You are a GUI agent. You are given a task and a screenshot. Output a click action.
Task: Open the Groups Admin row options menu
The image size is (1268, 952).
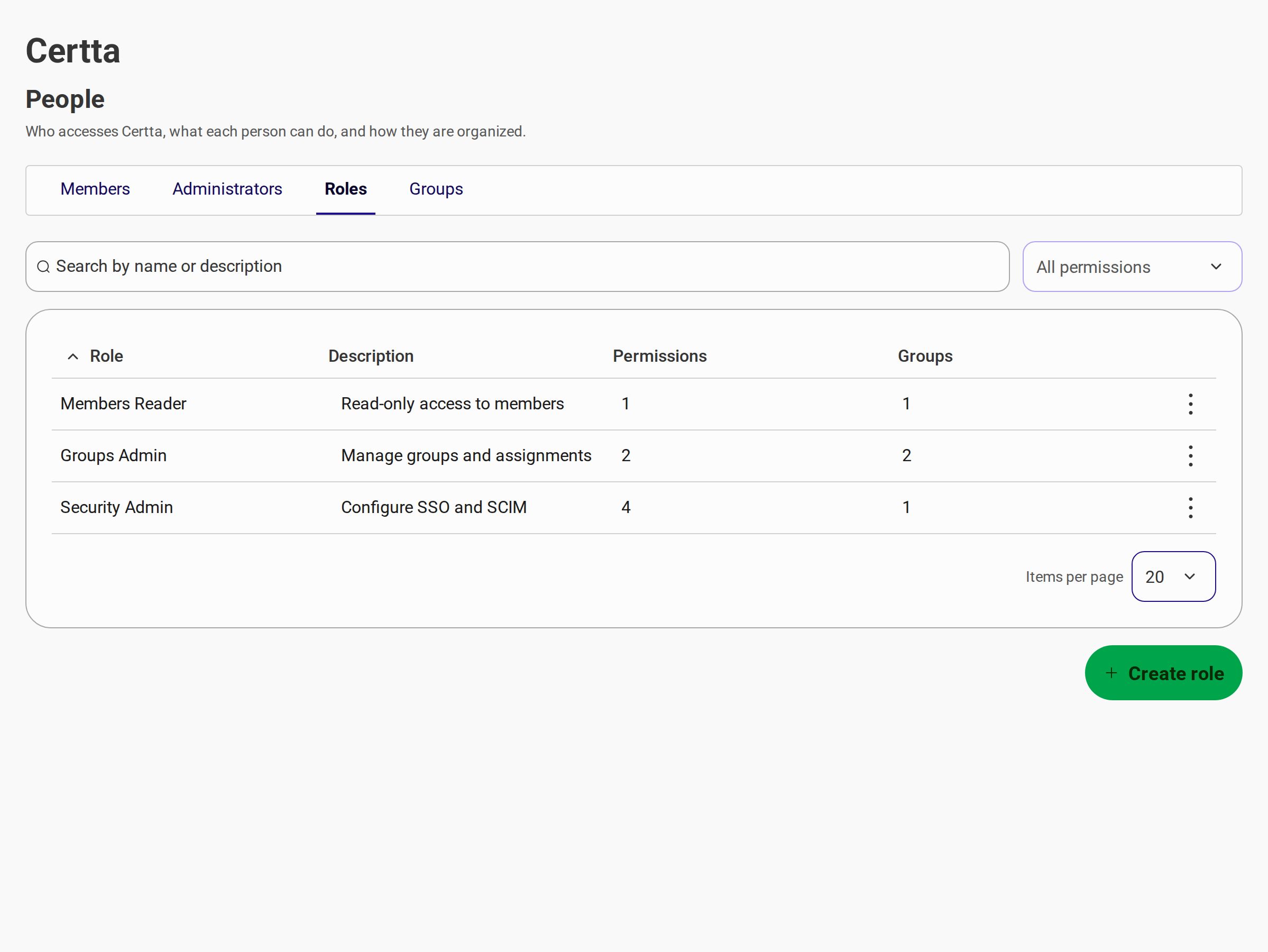[x=1191, y=456]
